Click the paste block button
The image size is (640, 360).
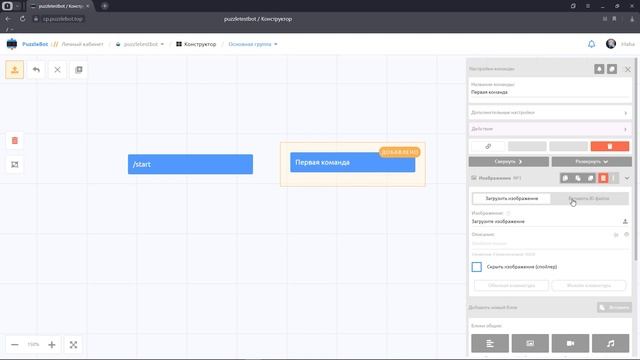tap(614, 307)
